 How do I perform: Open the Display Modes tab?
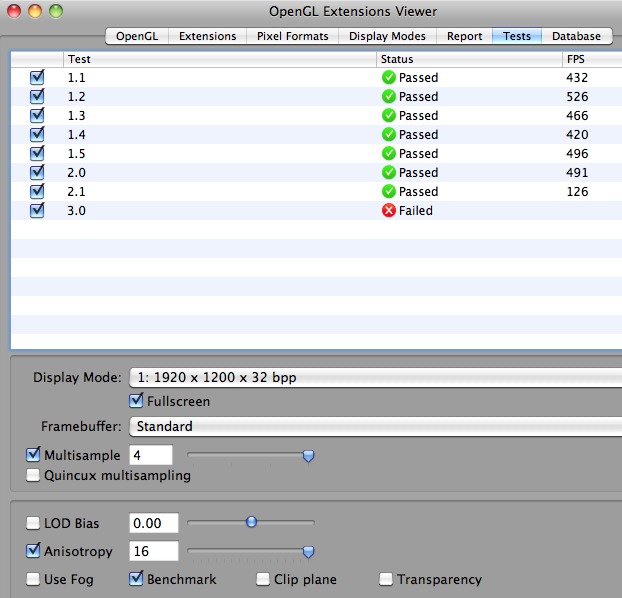coord(388,36)
